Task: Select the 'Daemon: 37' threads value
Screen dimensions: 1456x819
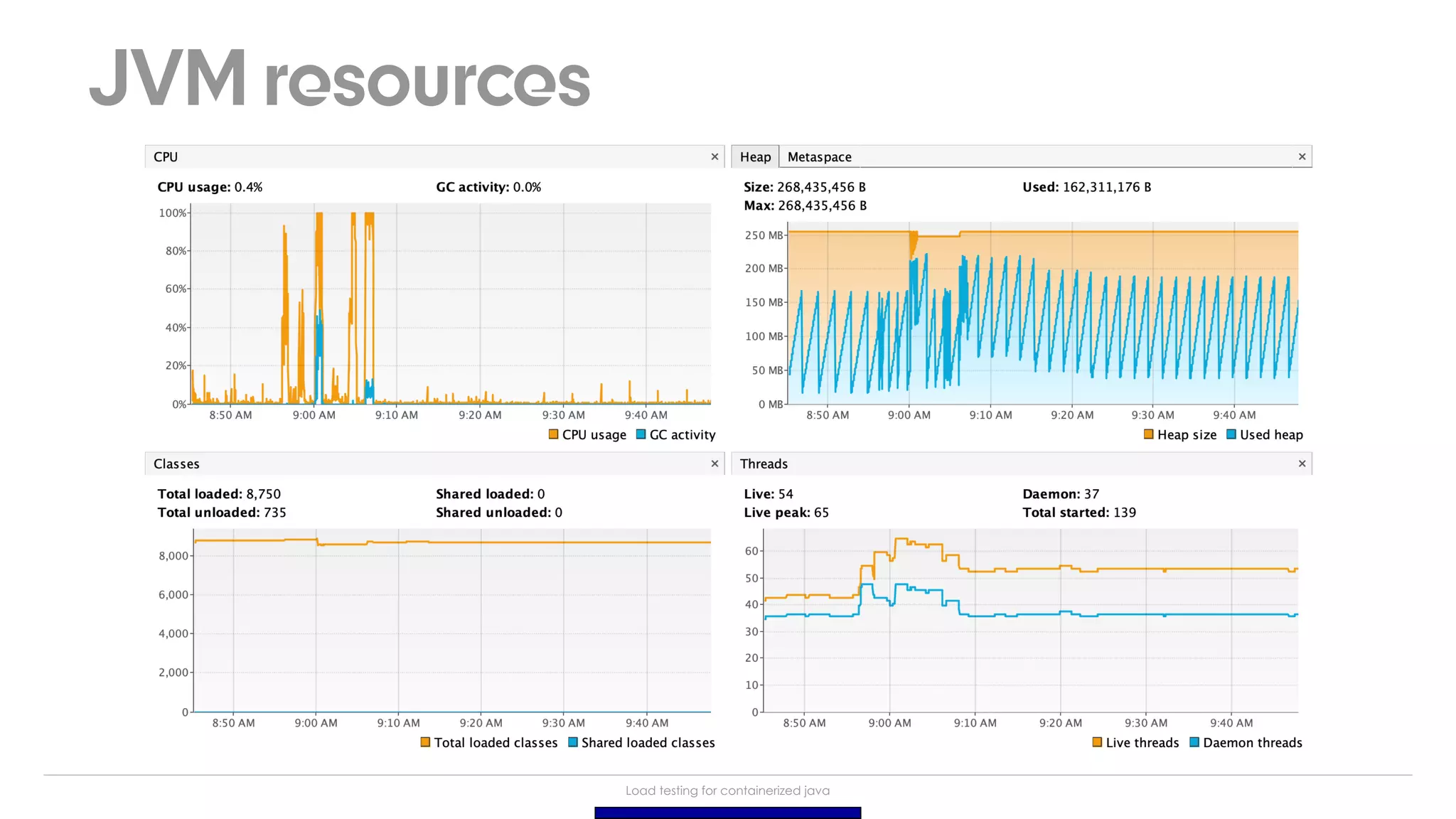Action: coord(1061,494)
